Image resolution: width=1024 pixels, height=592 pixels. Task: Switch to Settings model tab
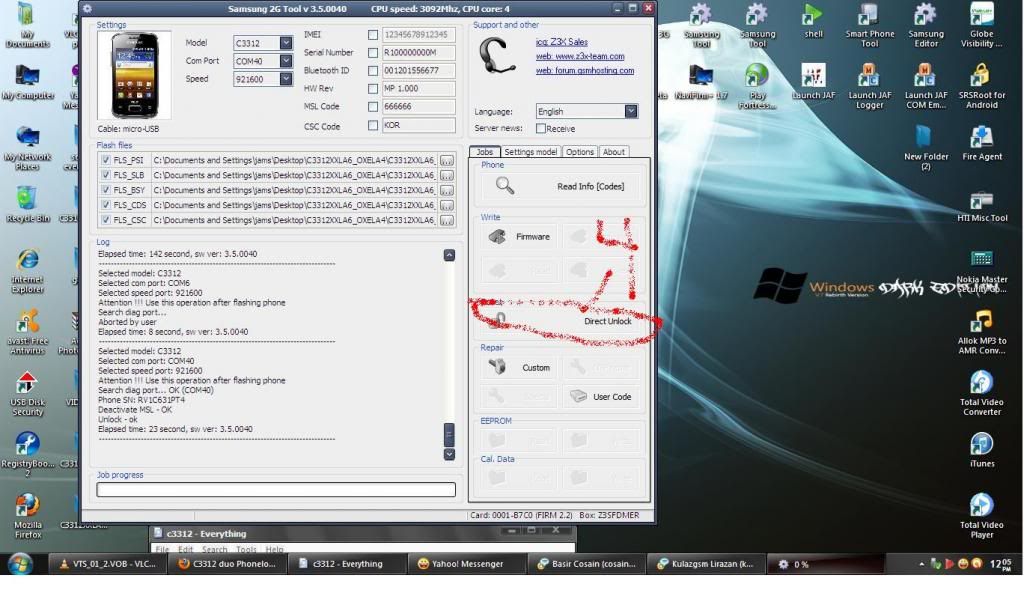click(530, 152)
